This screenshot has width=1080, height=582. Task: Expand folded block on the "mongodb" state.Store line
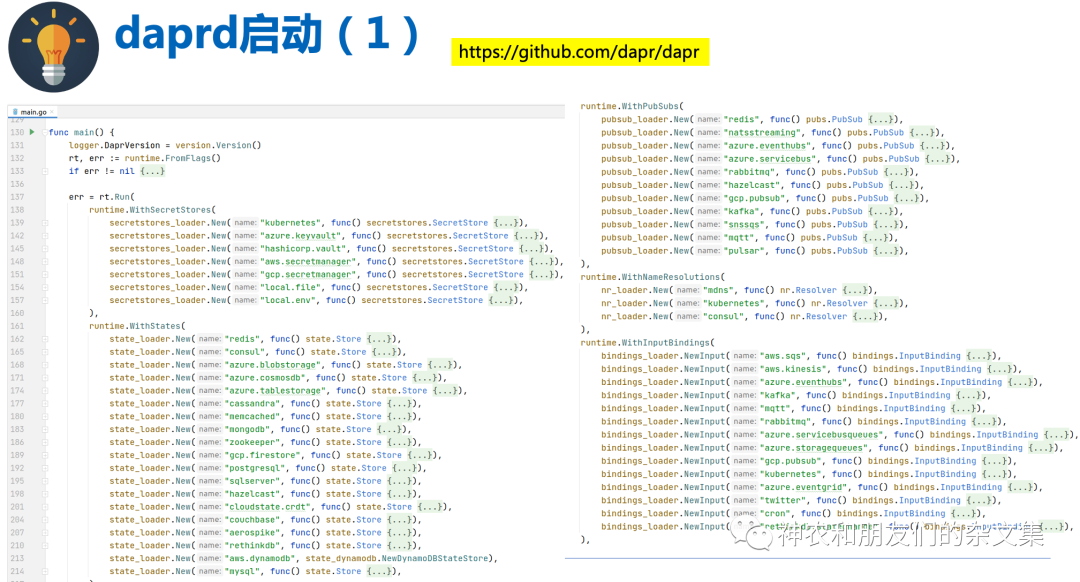click(x=389, y=429)
